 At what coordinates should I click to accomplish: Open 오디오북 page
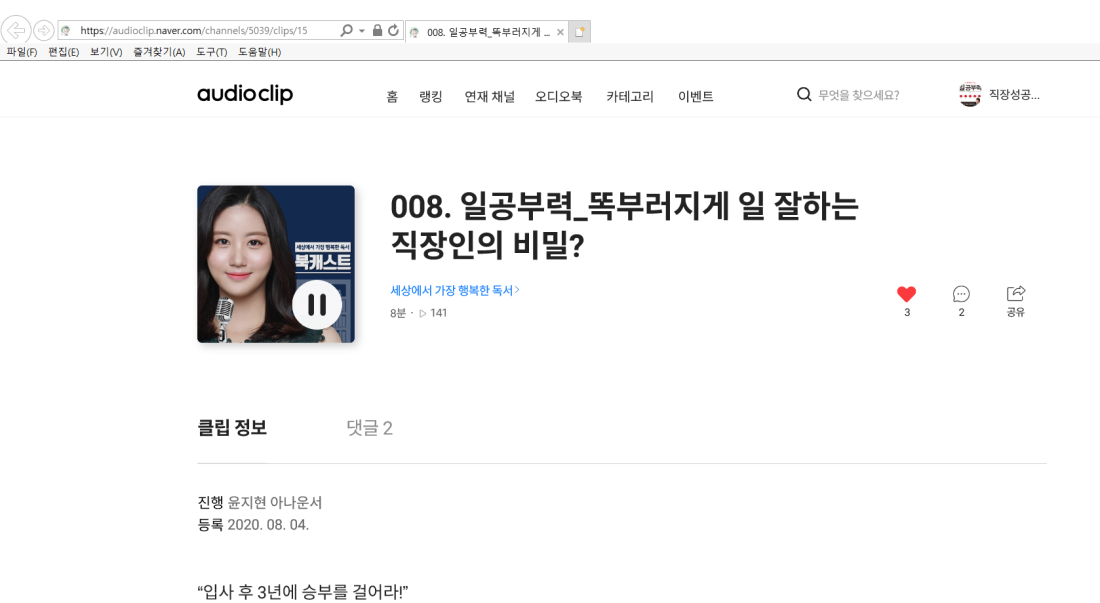point(558,96)
